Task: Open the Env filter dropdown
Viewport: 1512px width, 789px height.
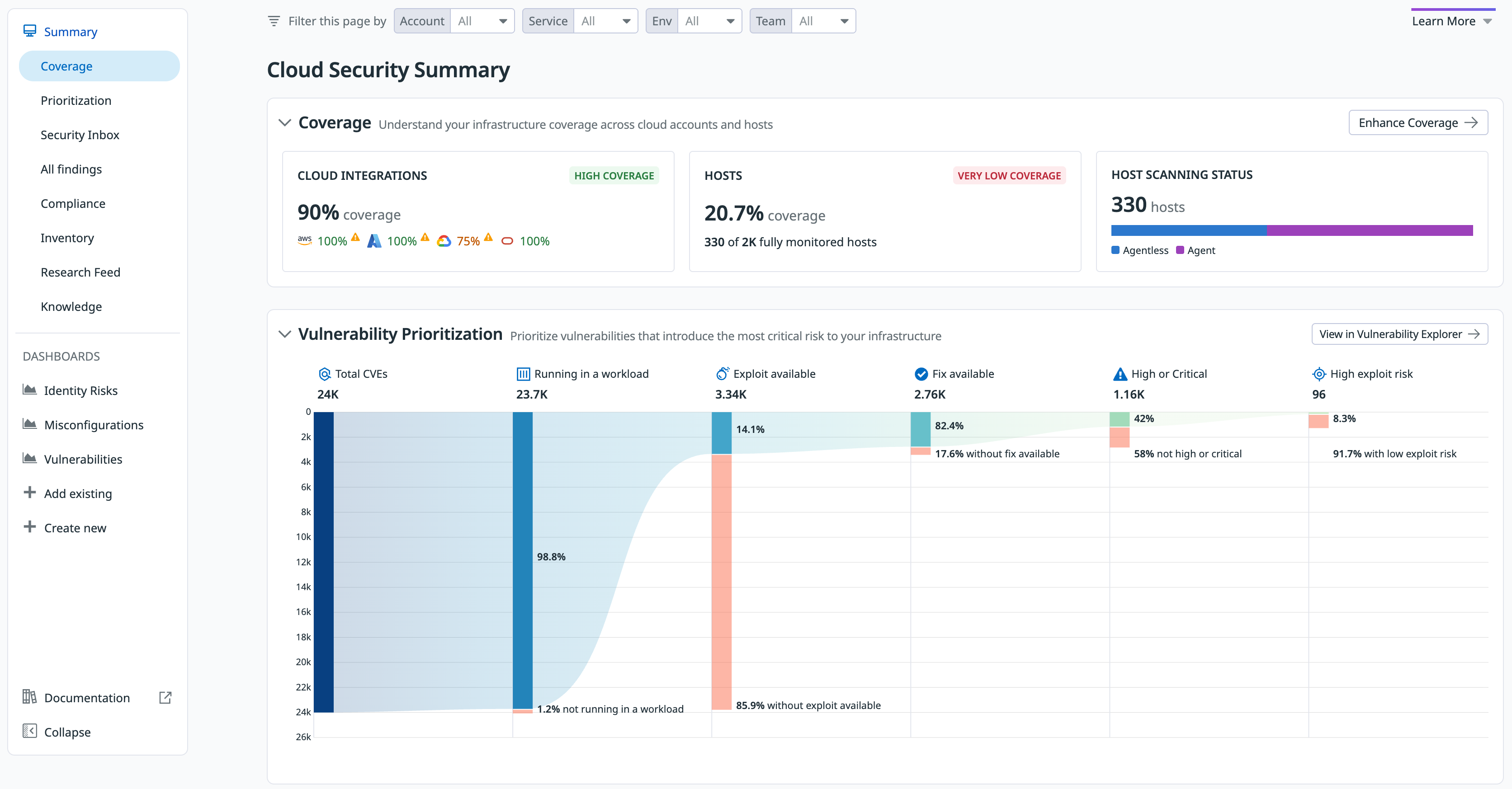Action: tap(709, 21)
